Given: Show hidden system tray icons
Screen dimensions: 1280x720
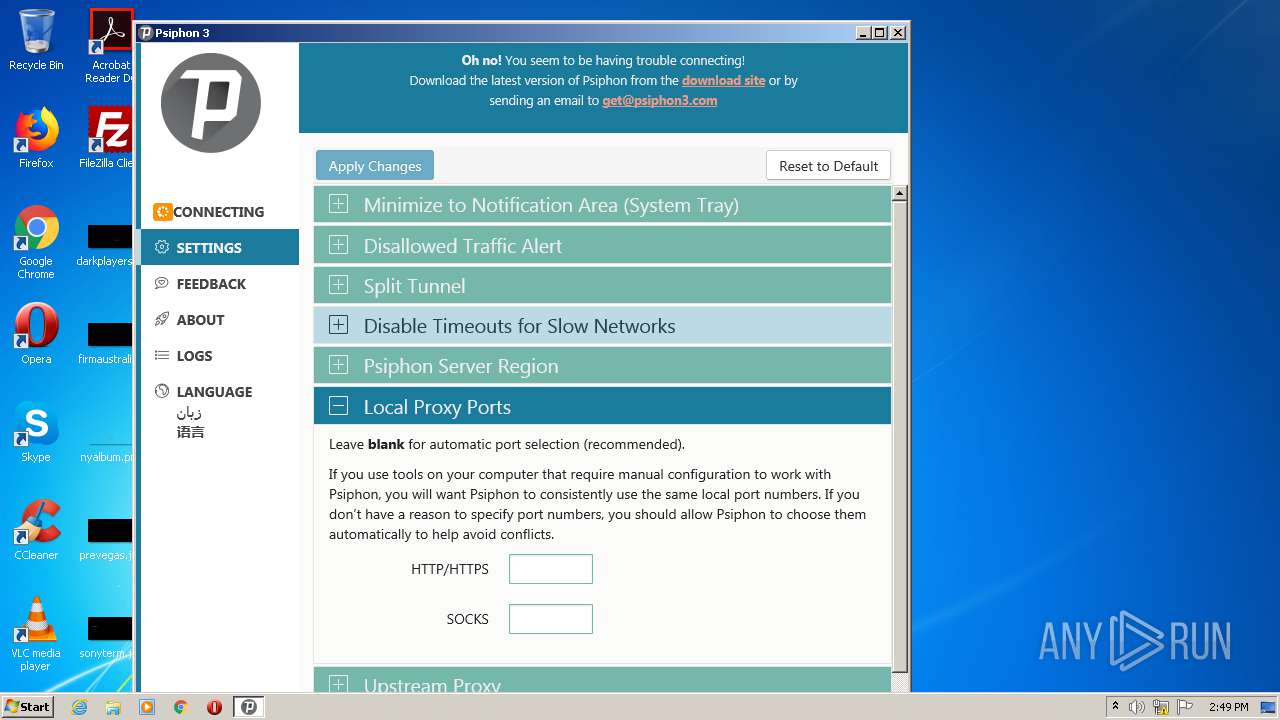Looking at the screenshot, I should coord(1115,707).
